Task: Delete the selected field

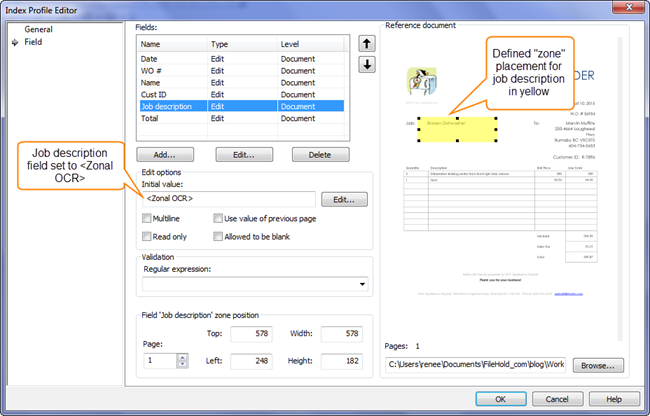Action: click(x=320, y=155)
